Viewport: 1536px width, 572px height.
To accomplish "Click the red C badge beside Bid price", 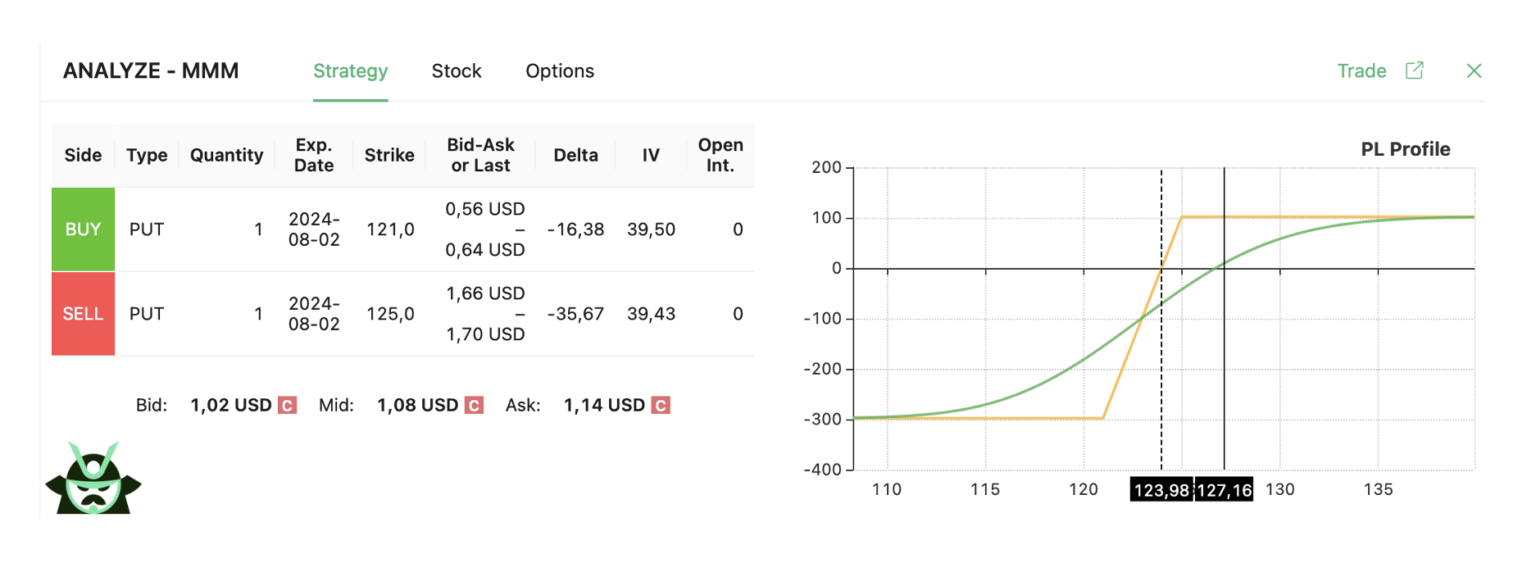I will tap(287, 405).
